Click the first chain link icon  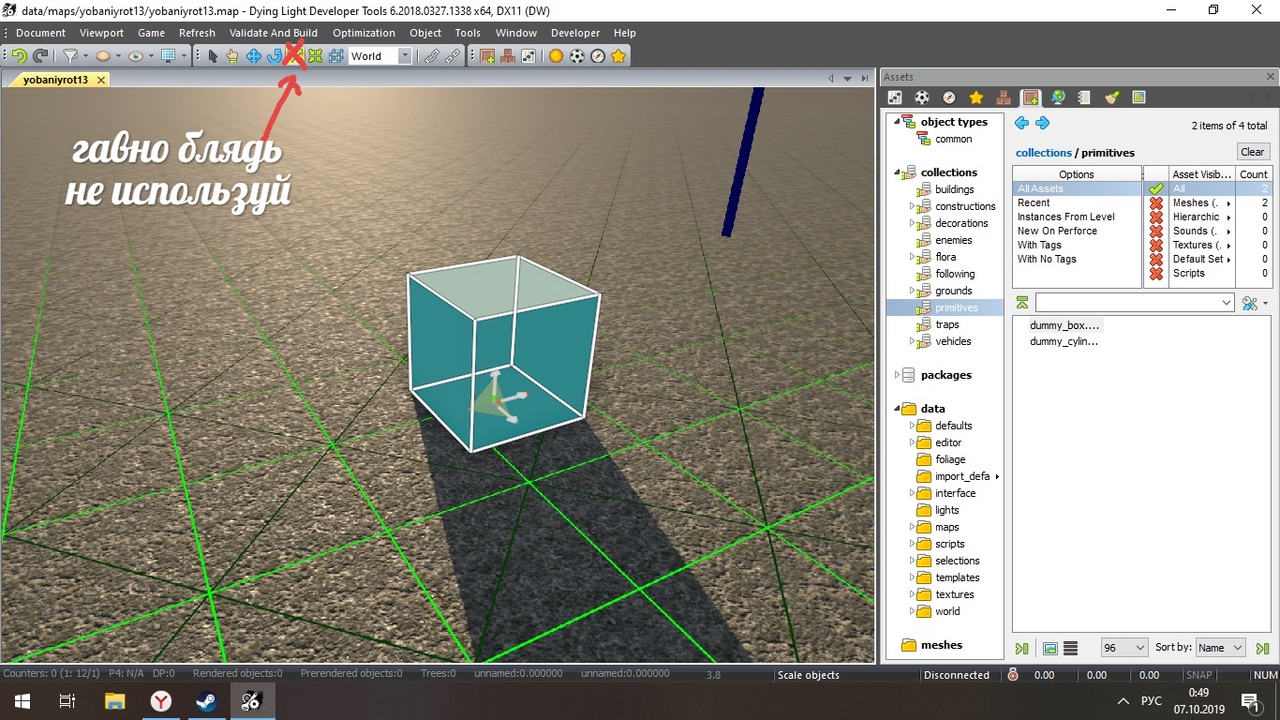click(432, 57)
